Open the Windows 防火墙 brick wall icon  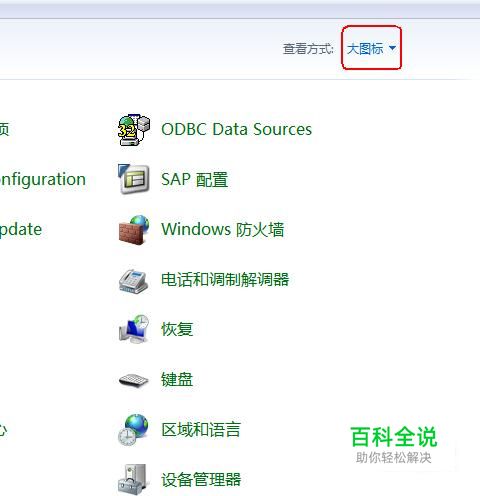click(x=134, y=229)
